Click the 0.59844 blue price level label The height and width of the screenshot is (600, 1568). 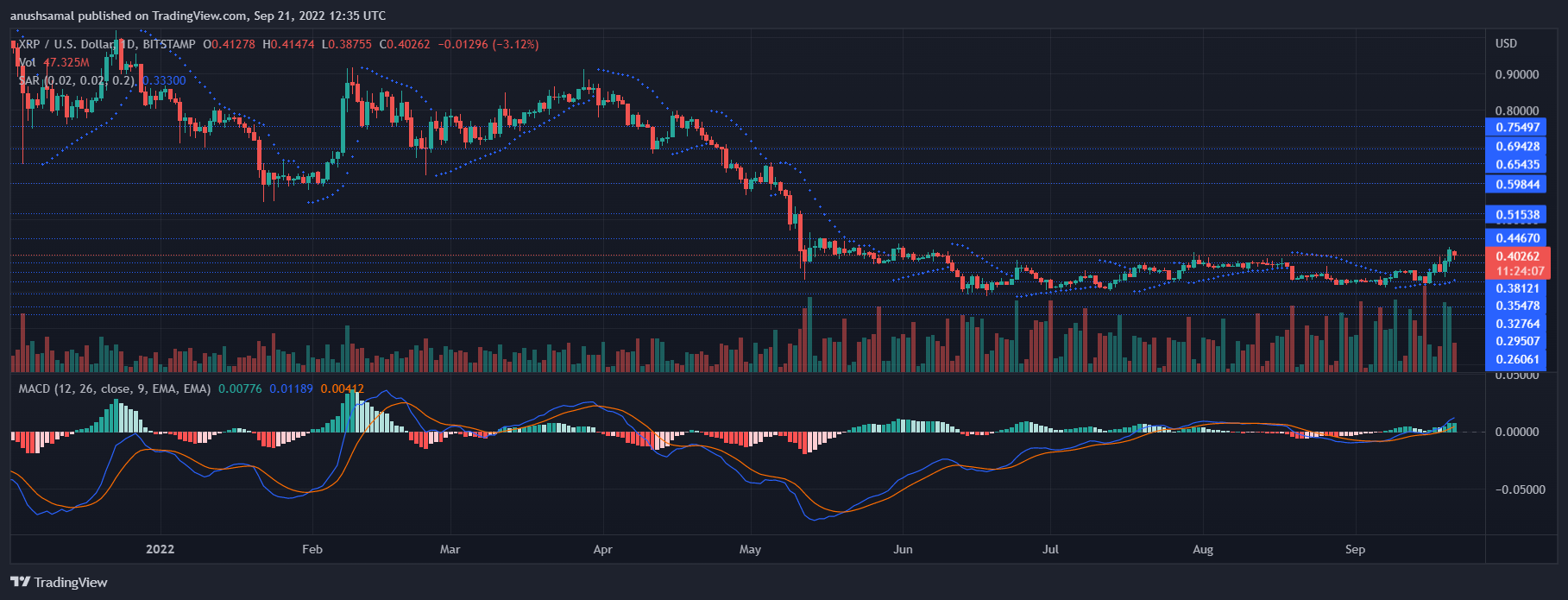(1517, 184)
